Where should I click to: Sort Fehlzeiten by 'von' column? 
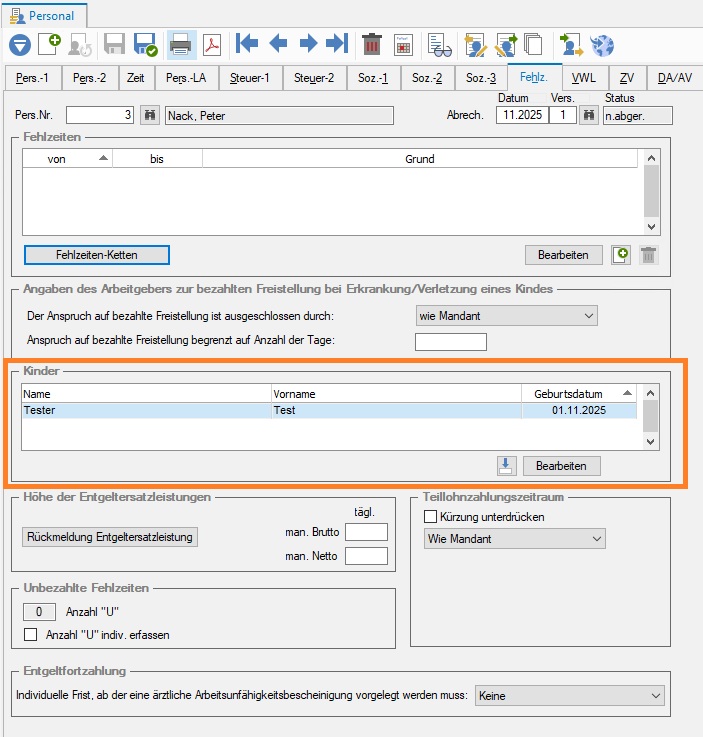(x=67, y=159)
